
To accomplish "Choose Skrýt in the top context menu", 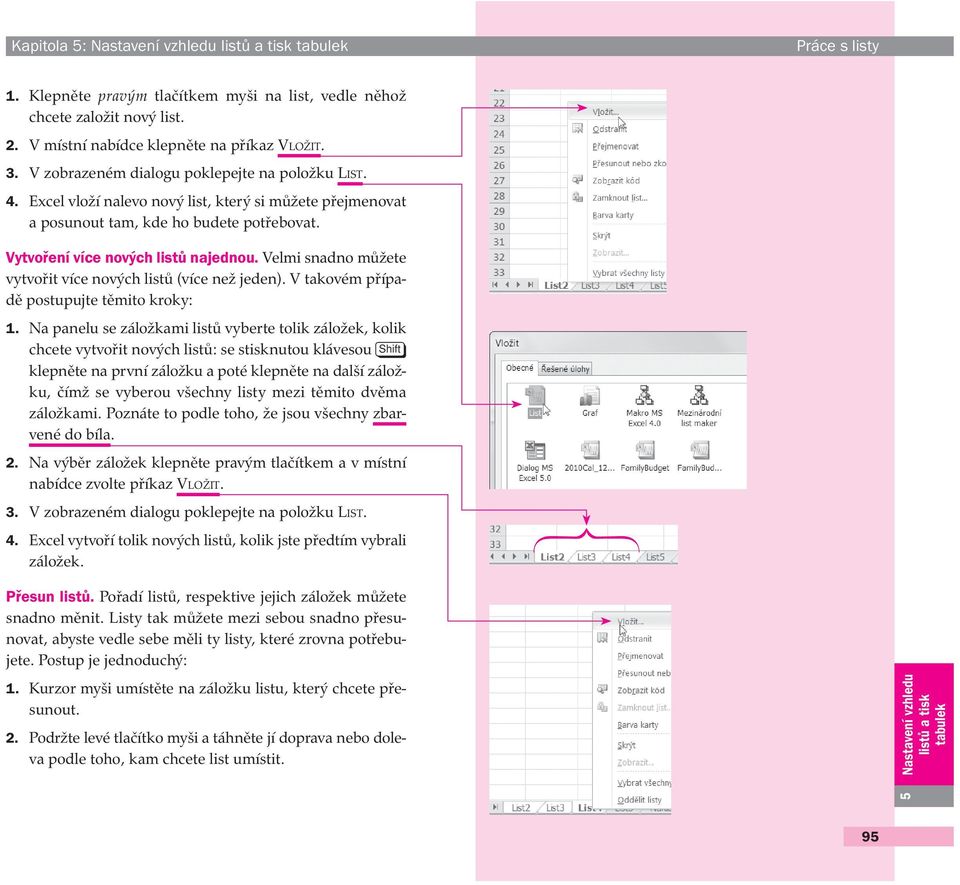I will [601, 236].
